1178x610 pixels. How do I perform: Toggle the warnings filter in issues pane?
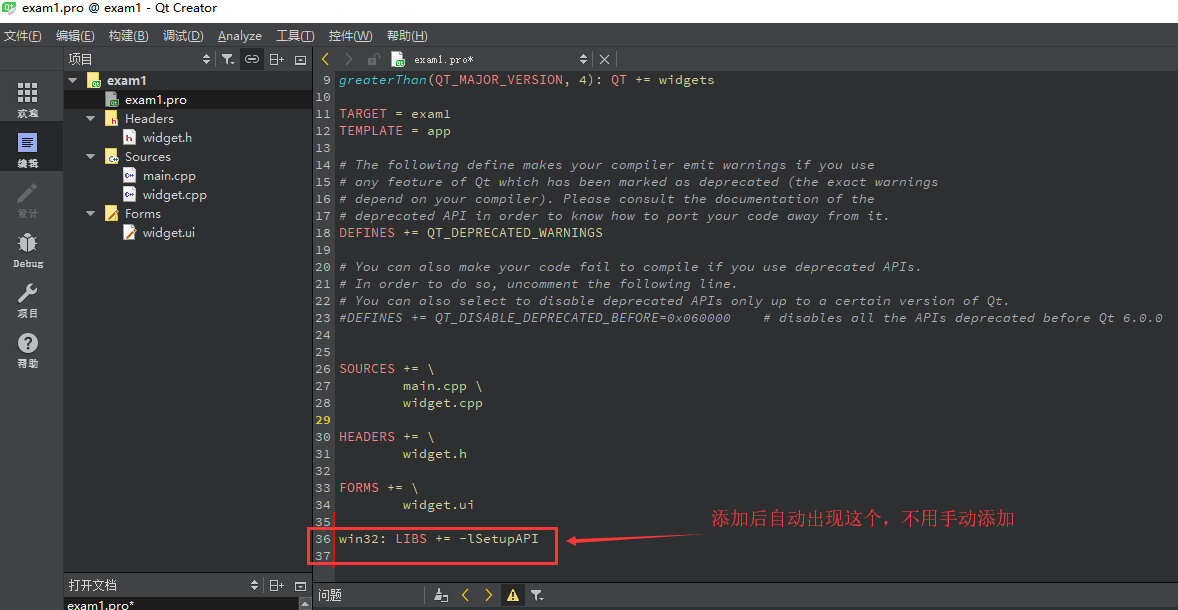click(x=513, y=594)
